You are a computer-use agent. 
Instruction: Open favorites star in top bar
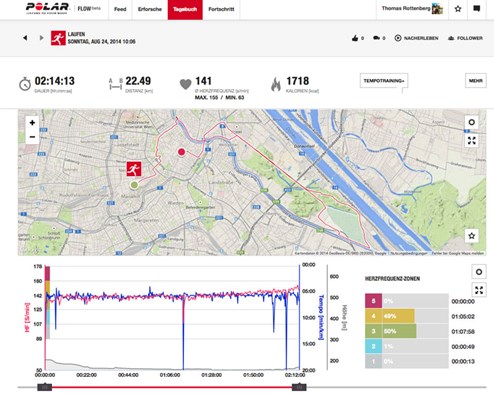tap(458, 9)
